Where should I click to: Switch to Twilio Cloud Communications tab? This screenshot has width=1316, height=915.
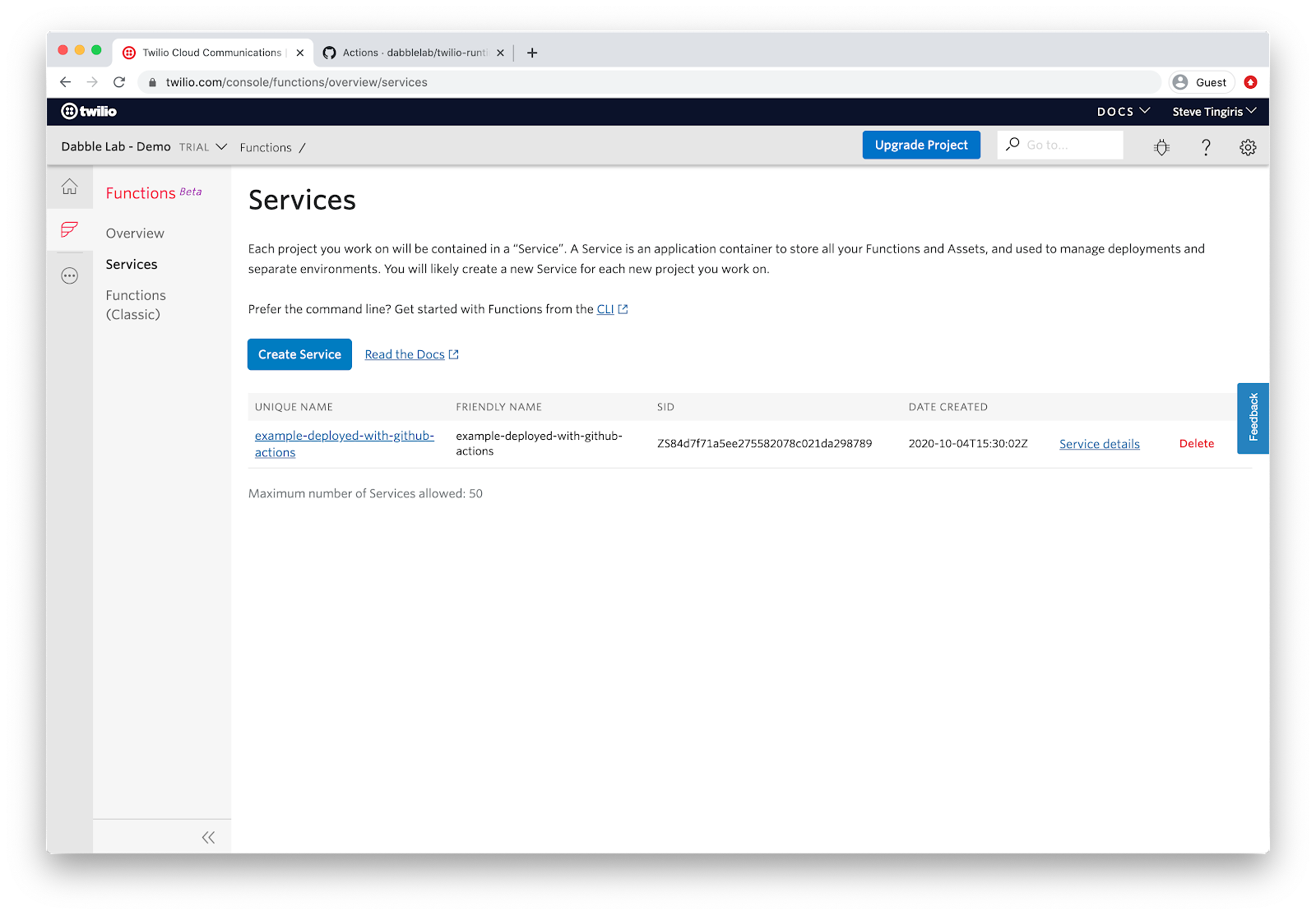click(x=212, y=53)
